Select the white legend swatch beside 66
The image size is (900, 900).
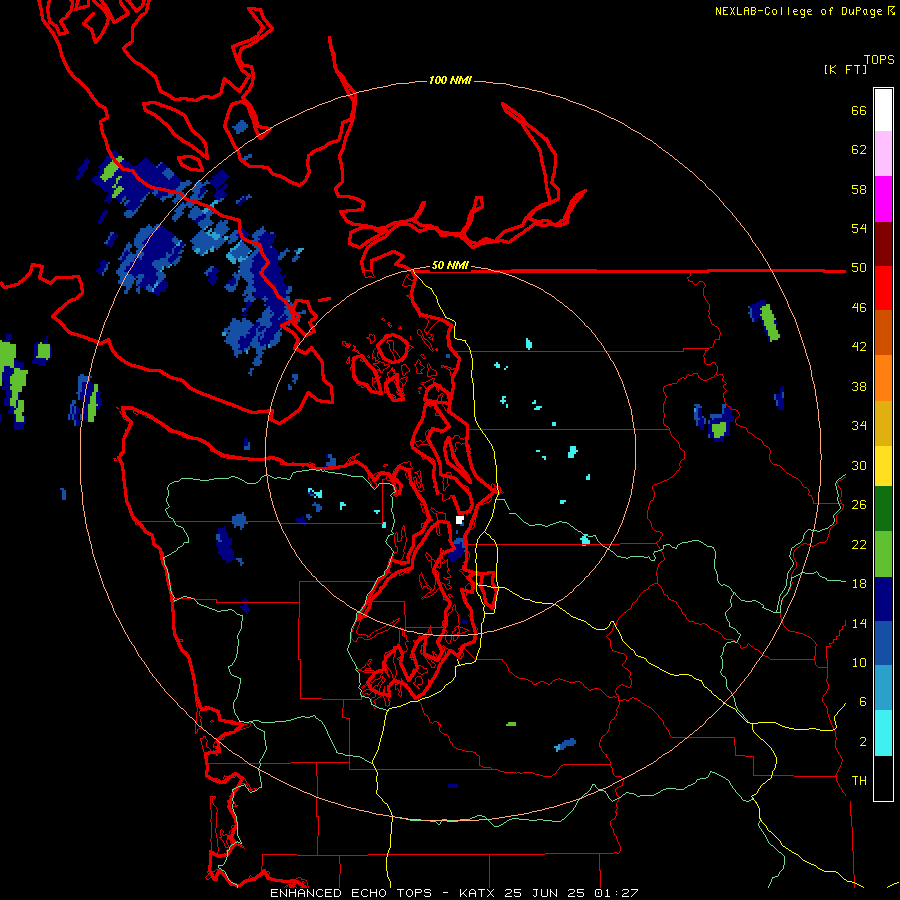click(883, 110)
